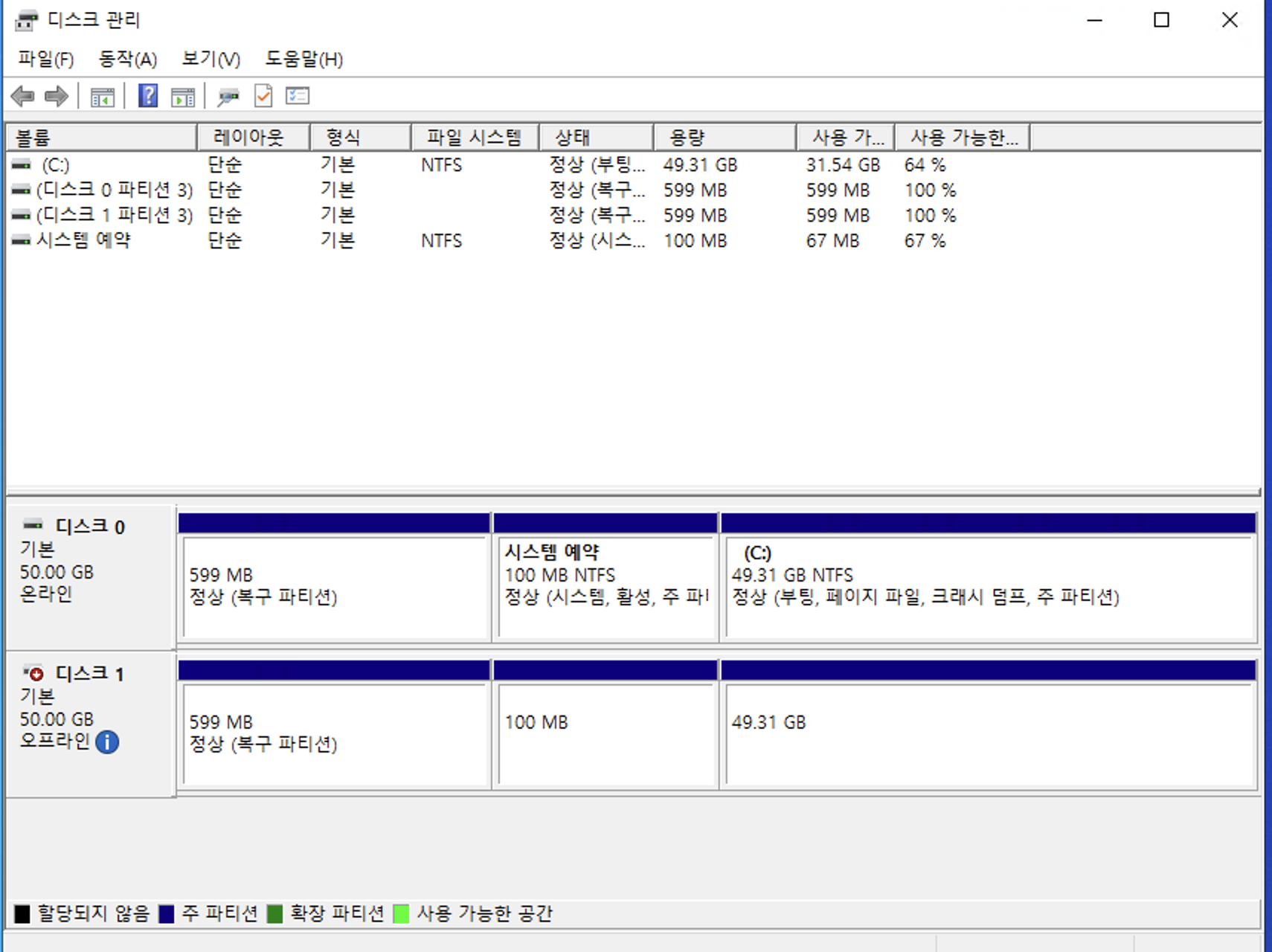The height and width of the screenshot is (952, 1272).
Task: Click the light green 사용 가능한 공간 swatch
Action: (401, 913)
